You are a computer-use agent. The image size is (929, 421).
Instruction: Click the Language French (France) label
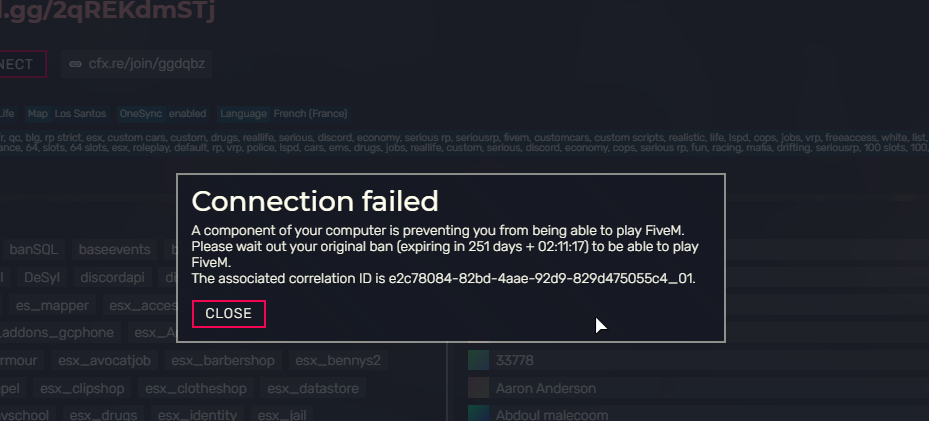coord(283,114)
